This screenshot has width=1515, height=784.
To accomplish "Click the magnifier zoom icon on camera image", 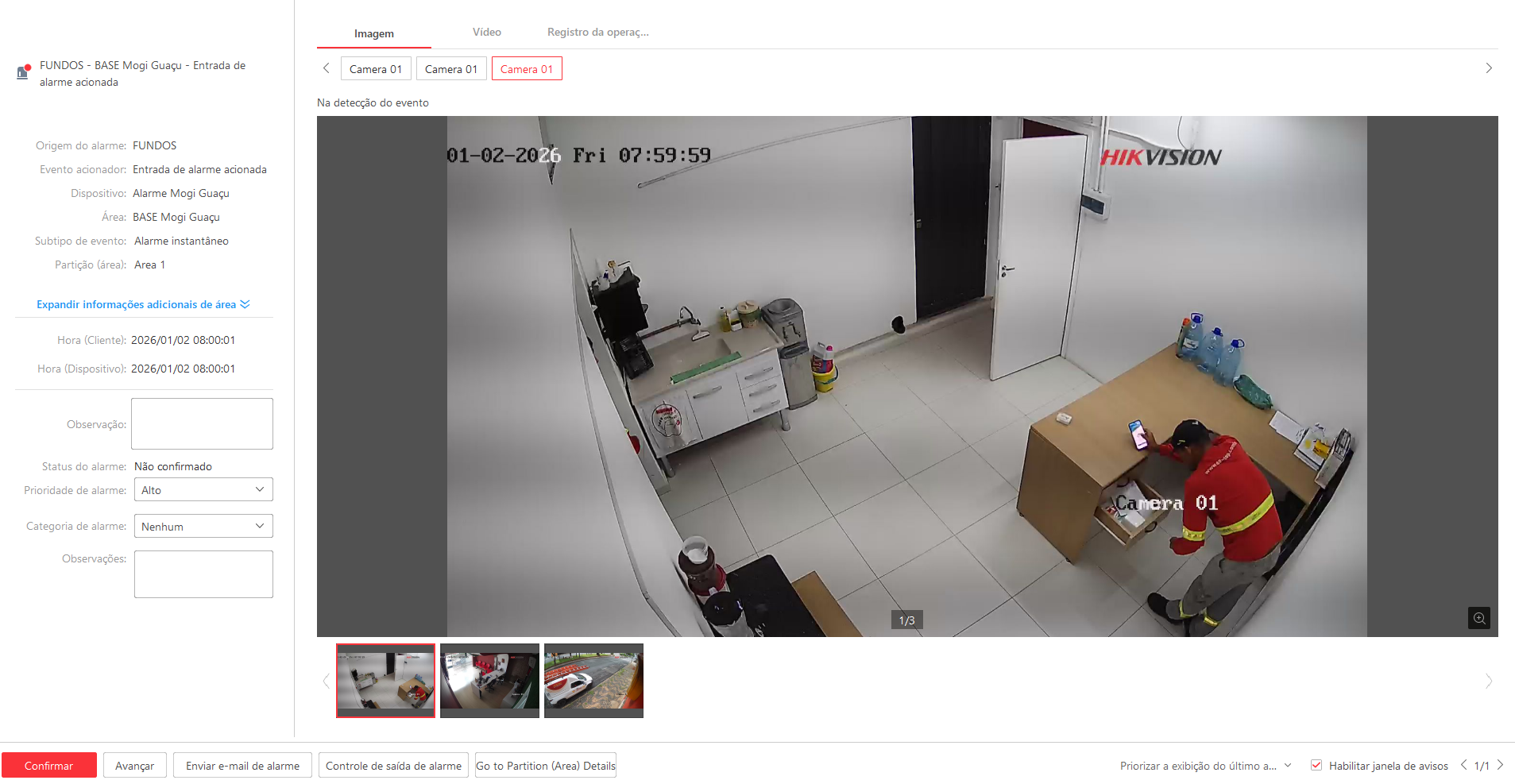I will [1478, 618].
